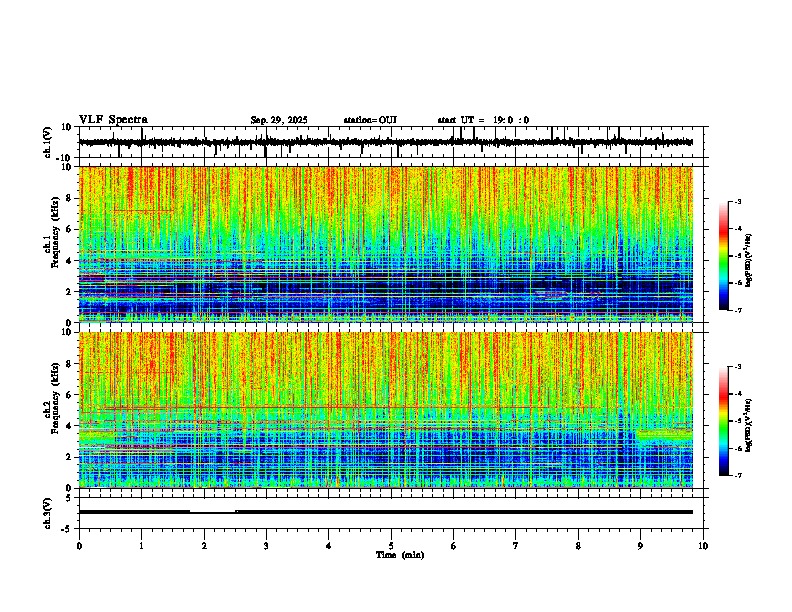
Task: Click the '5' tick on ch.3(V) axis
Action: 69,497
